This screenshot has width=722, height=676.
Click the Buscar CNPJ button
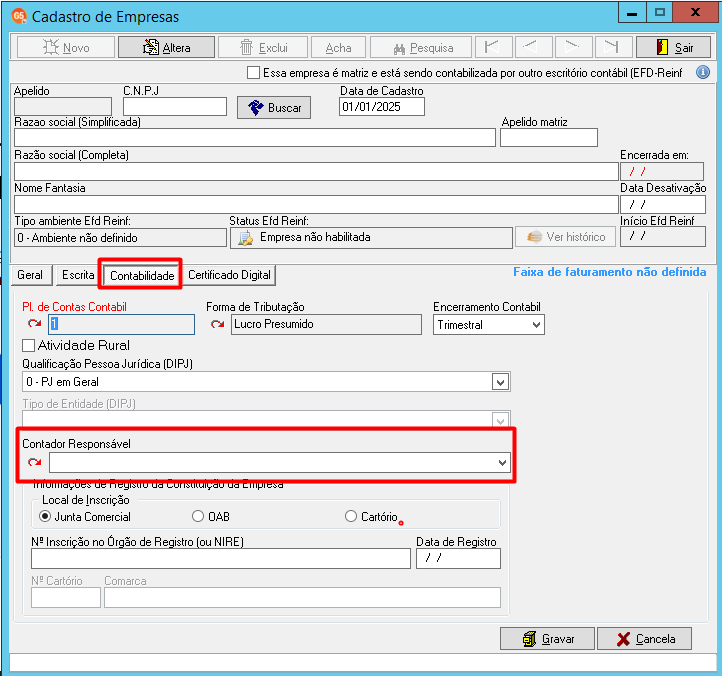click(274, 107)
